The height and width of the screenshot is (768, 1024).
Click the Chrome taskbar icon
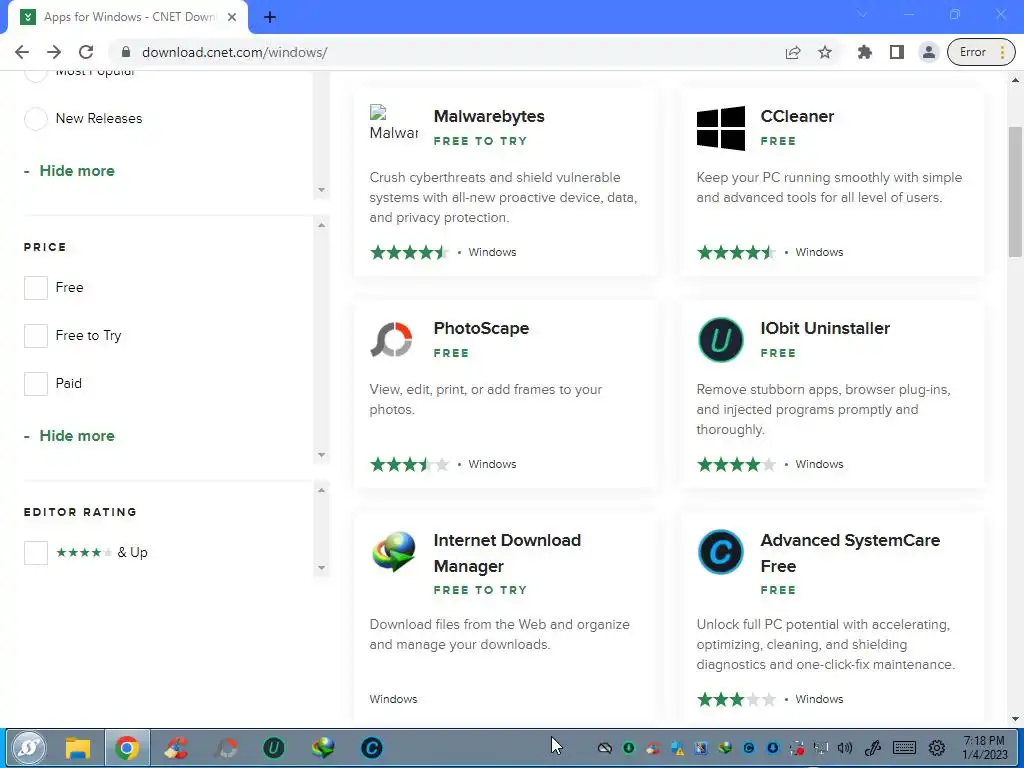pyautogui.click(x=127, y=748)
